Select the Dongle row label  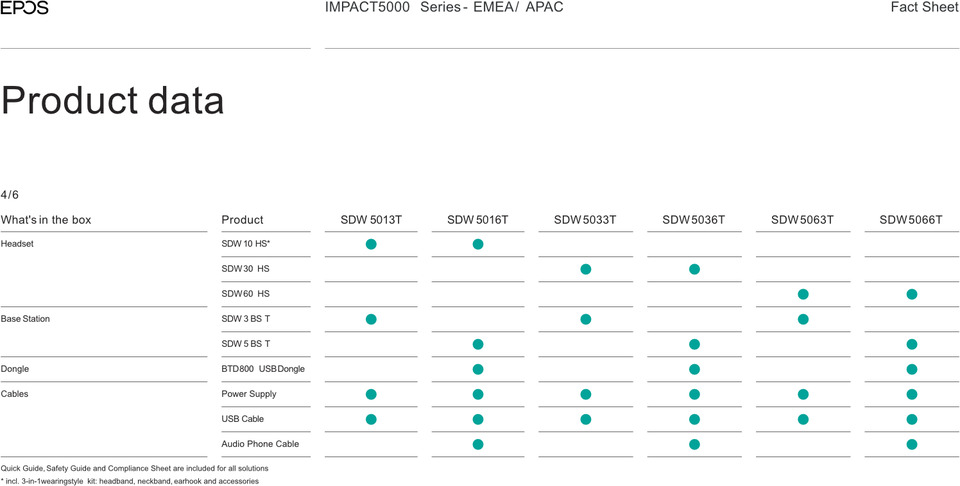click(15, 369)
